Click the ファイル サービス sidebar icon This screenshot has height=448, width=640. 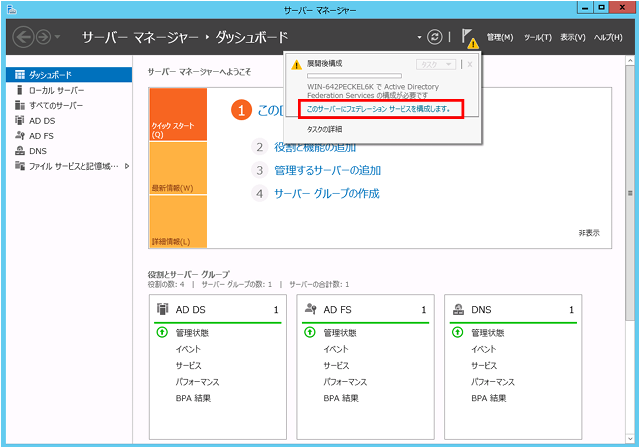(x=20, y=166)
